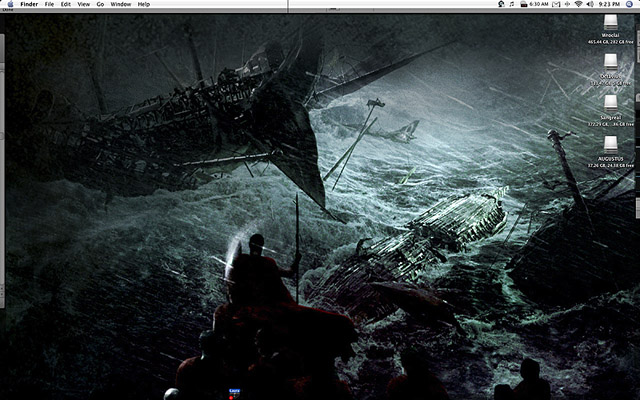The height and width of the screenshot is (400, 640).
Task: Click the small crosshair menu bar icon
Action: coord(567,4)
